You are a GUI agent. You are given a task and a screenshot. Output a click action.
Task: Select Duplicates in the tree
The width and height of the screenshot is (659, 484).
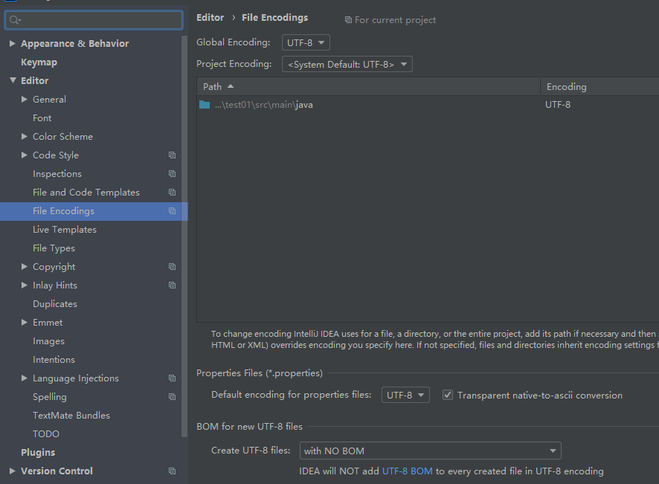pyautogui.click(x=55, y=304)
